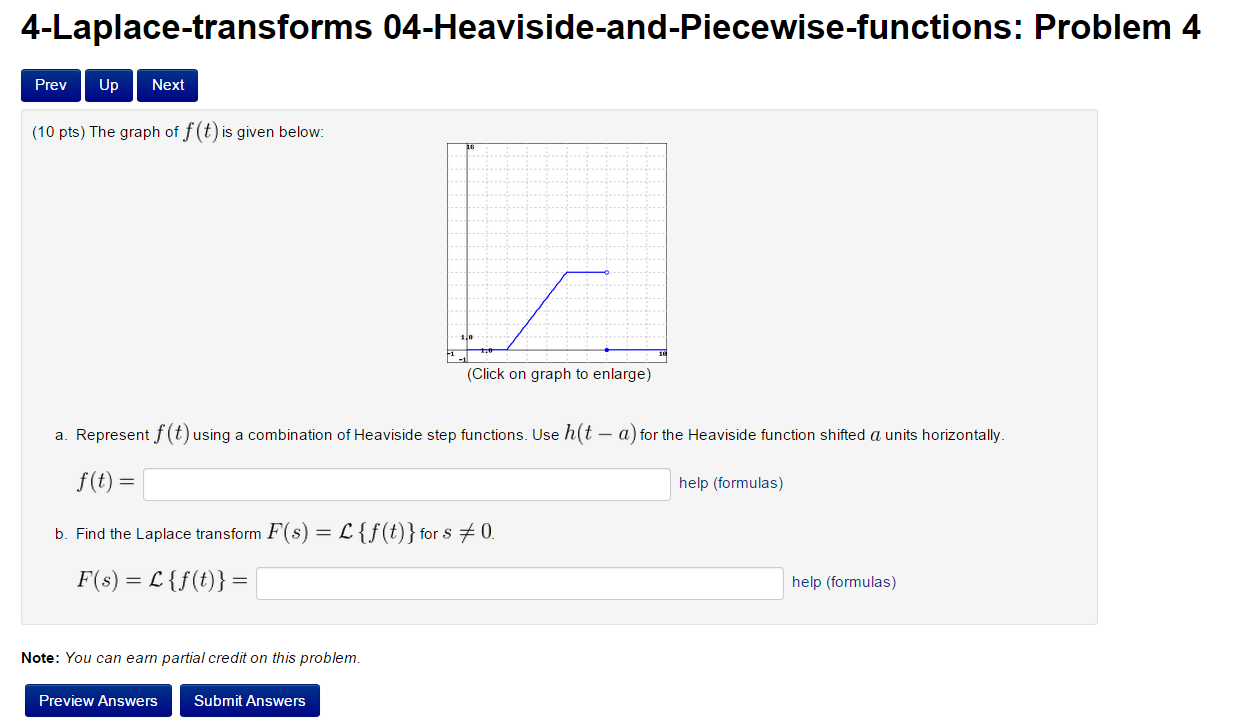Click the Next navigation button
Screen dimensions: 1248x725
click(166, 85)
